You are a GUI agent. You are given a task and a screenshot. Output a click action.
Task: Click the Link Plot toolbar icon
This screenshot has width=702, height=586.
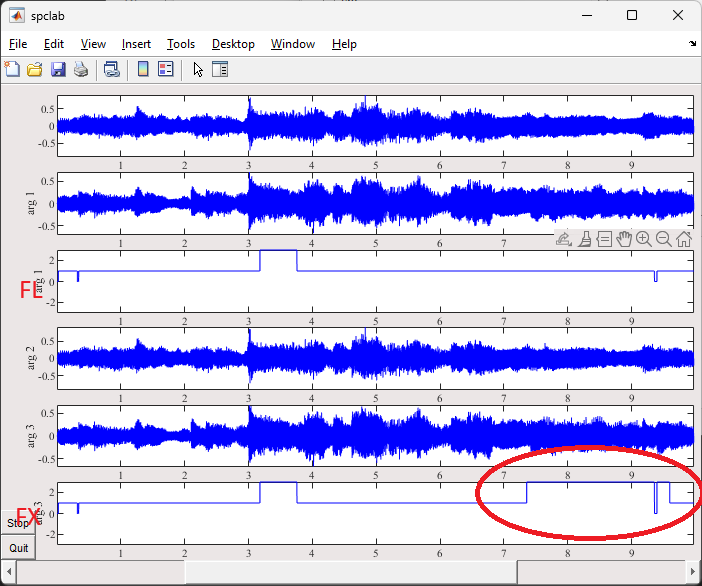pos(112,69)
